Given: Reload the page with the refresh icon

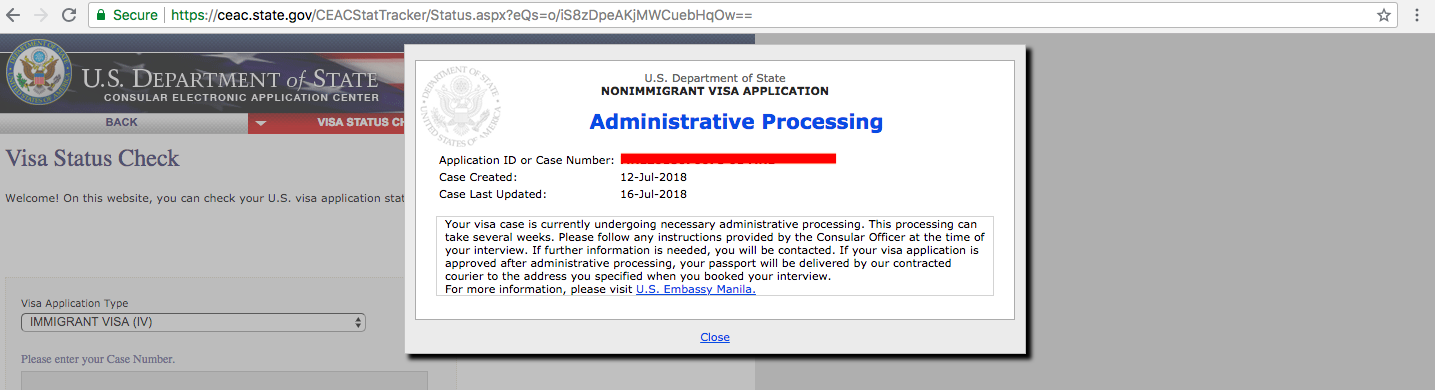Looking at the screenshot, I should click(x=69, y=16).
